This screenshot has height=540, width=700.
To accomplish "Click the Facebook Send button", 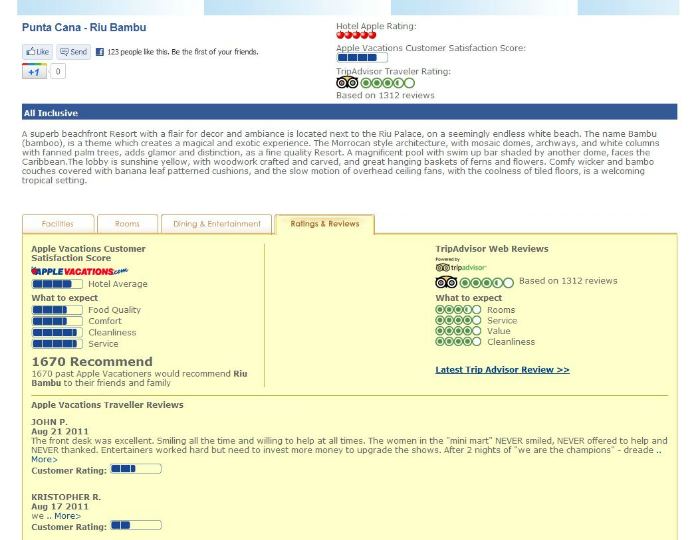I will [73, 52].
